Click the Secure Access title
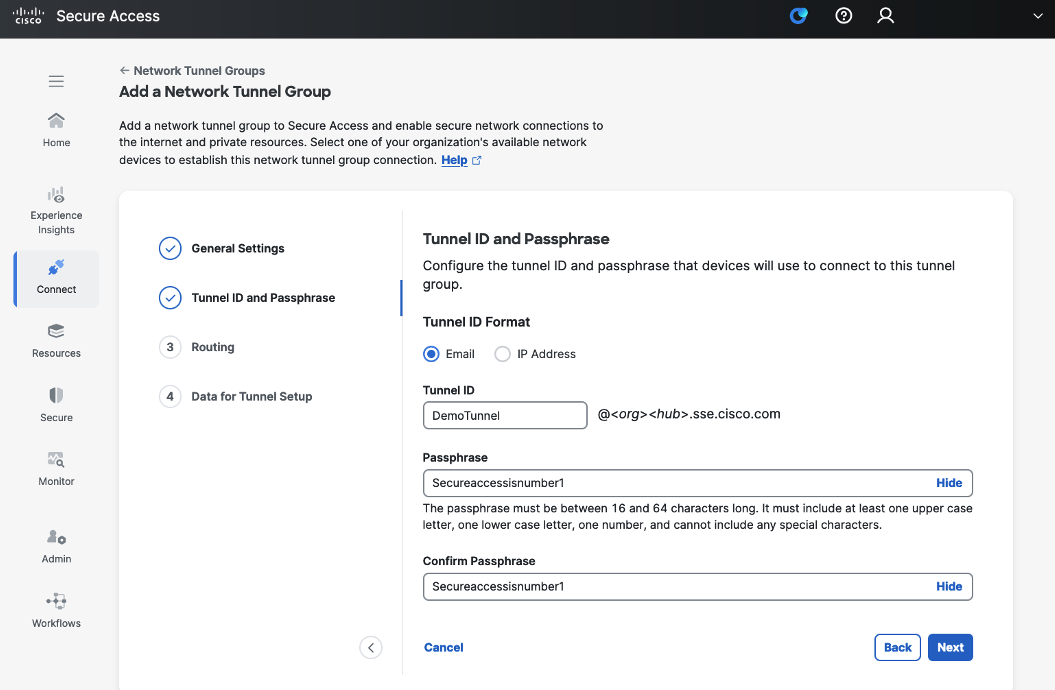This screenshot has width=1055, height=690. pos(108,16)
